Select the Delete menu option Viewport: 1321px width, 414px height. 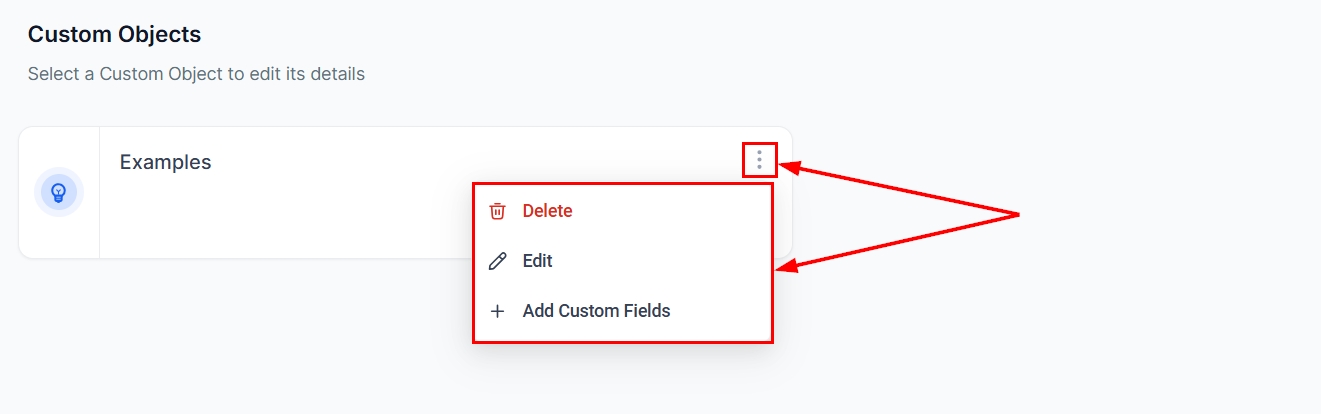click(547, 211)
